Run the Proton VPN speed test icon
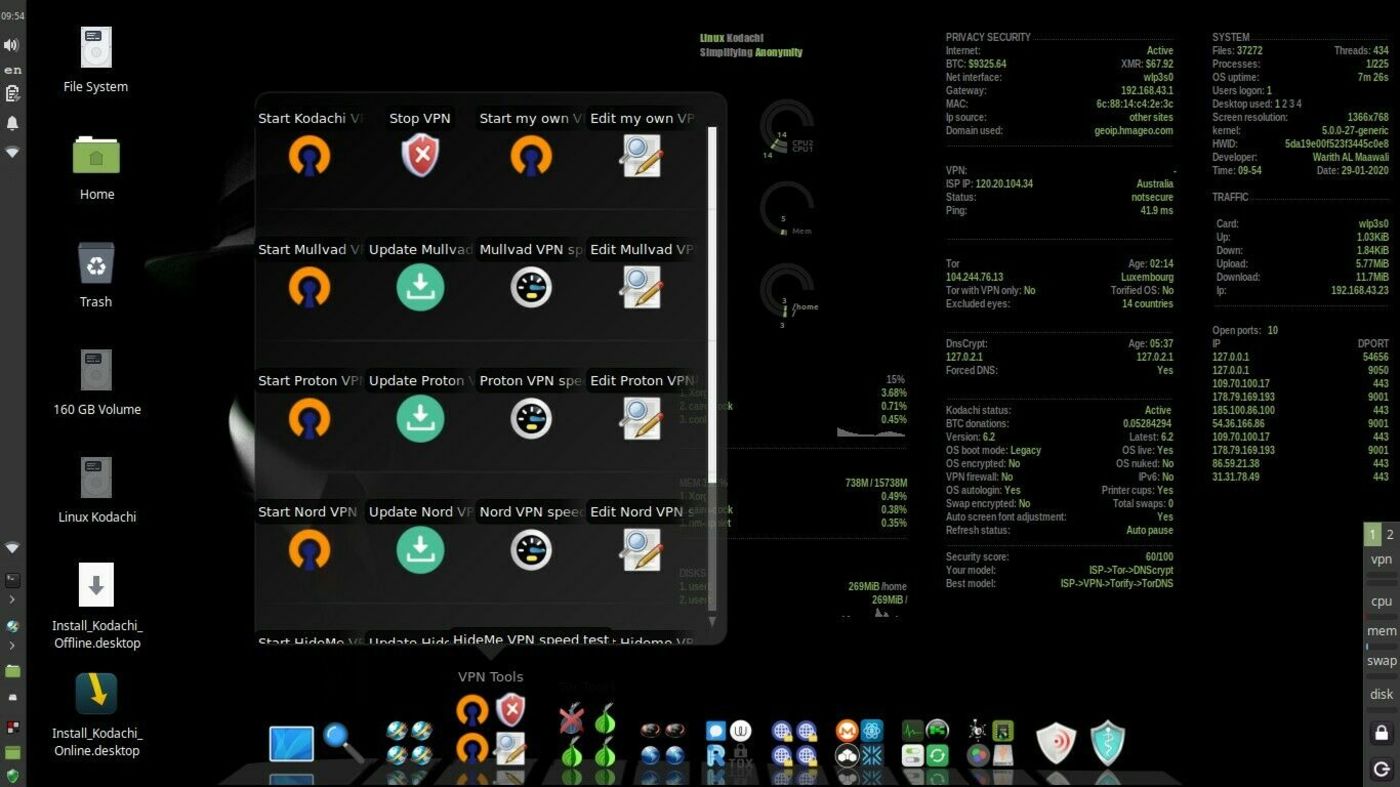The height and width of the screenshot is (787, 1400). tap(531, 418)
